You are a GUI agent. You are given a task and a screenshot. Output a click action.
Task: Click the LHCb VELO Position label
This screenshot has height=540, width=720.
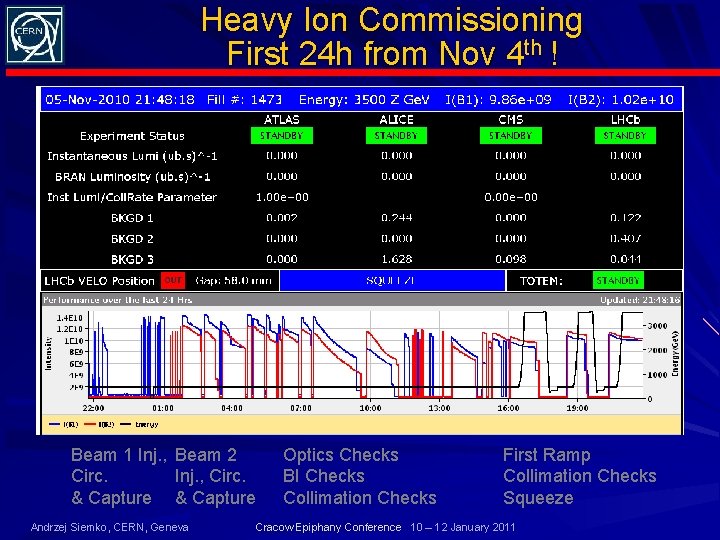tap(99, 281)
